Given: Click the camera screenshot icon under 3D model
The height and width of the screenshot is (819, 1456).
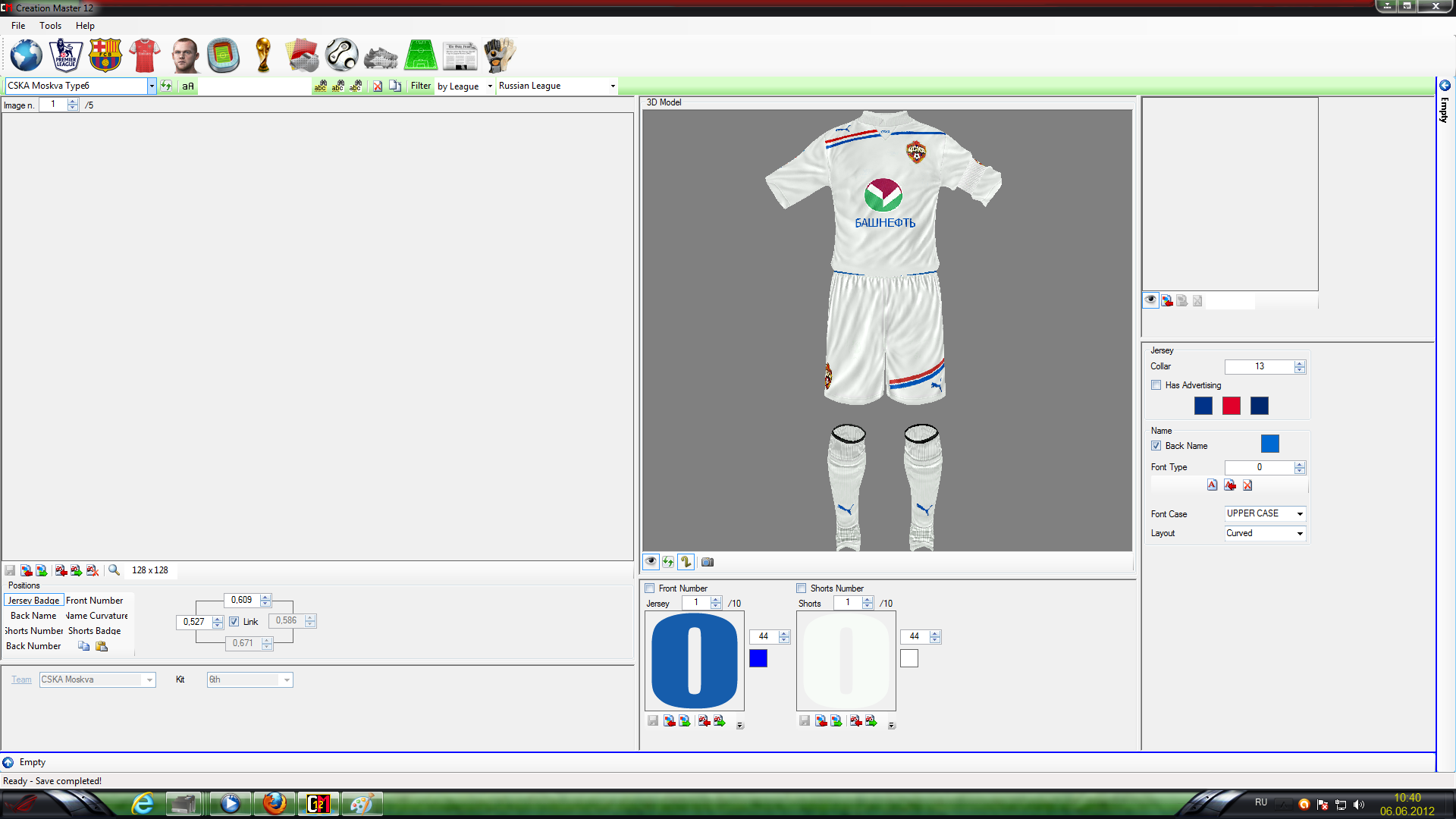Looking at the screenshot, I should 707,562.
